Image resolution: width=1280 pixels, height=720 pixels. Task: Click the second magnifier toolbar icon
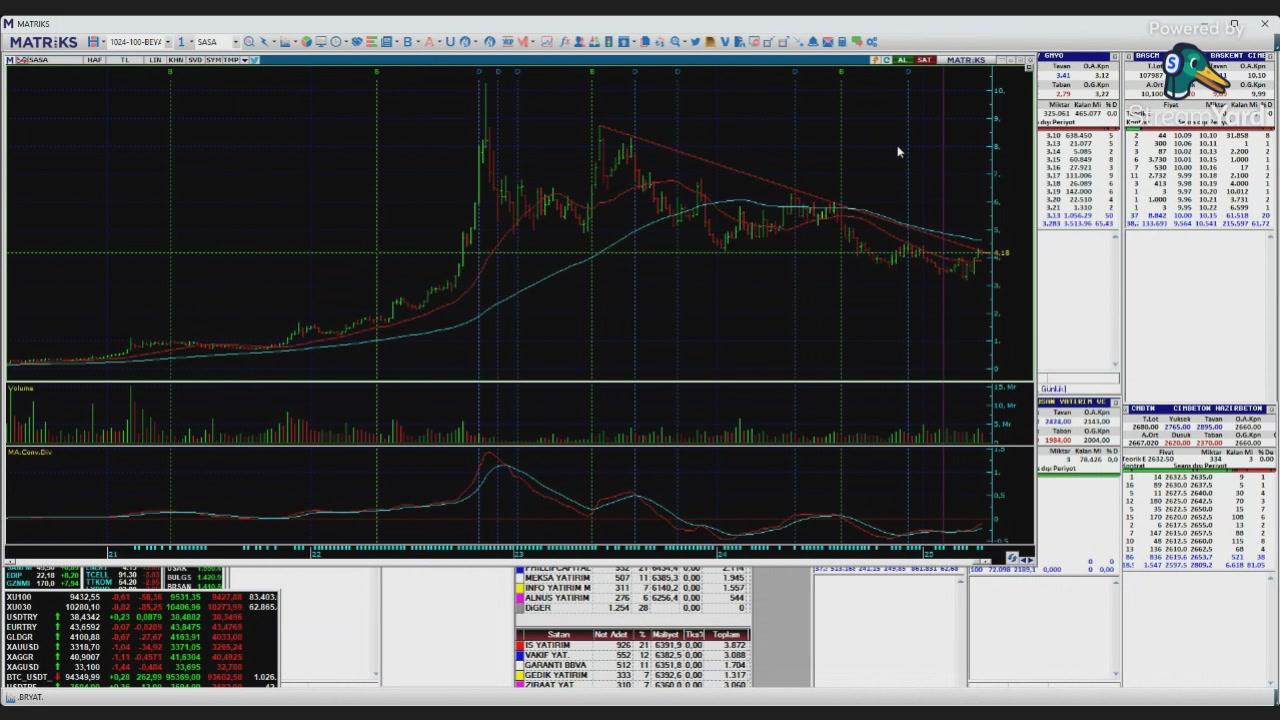click(x=676, y=42)
